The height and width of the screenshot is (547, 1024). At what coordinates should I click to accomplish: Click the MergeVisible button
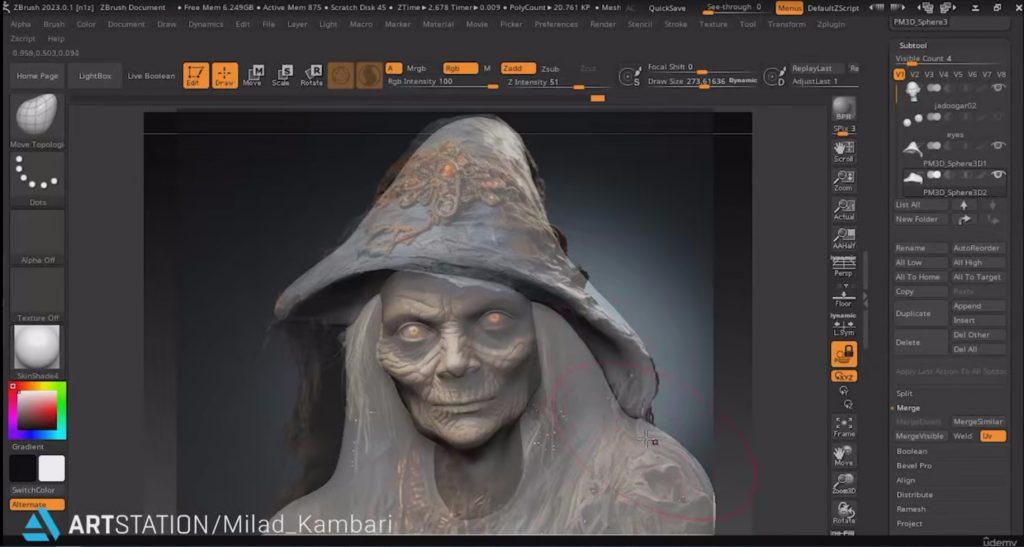coord(920,436)
